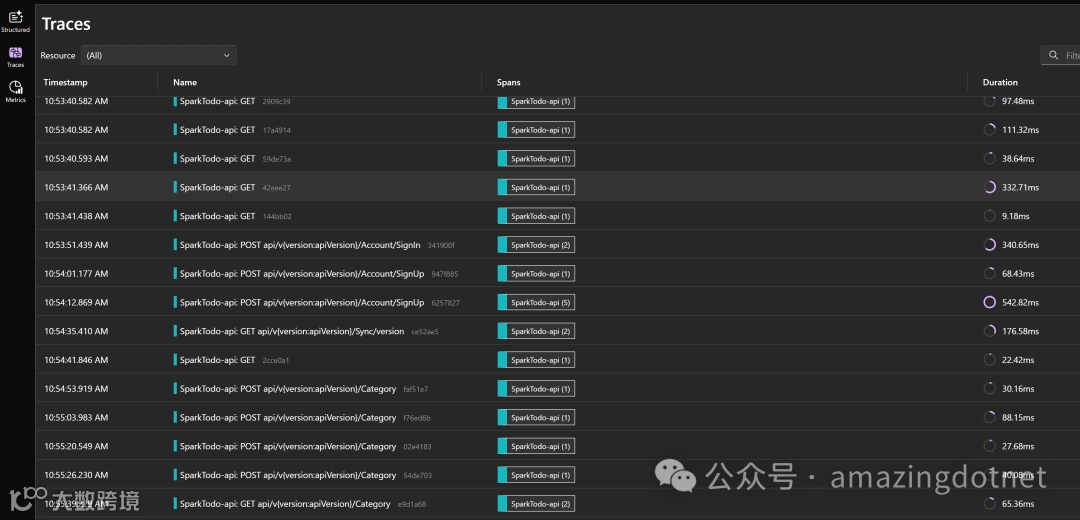Click span badge in the Sync/version row

536,331
